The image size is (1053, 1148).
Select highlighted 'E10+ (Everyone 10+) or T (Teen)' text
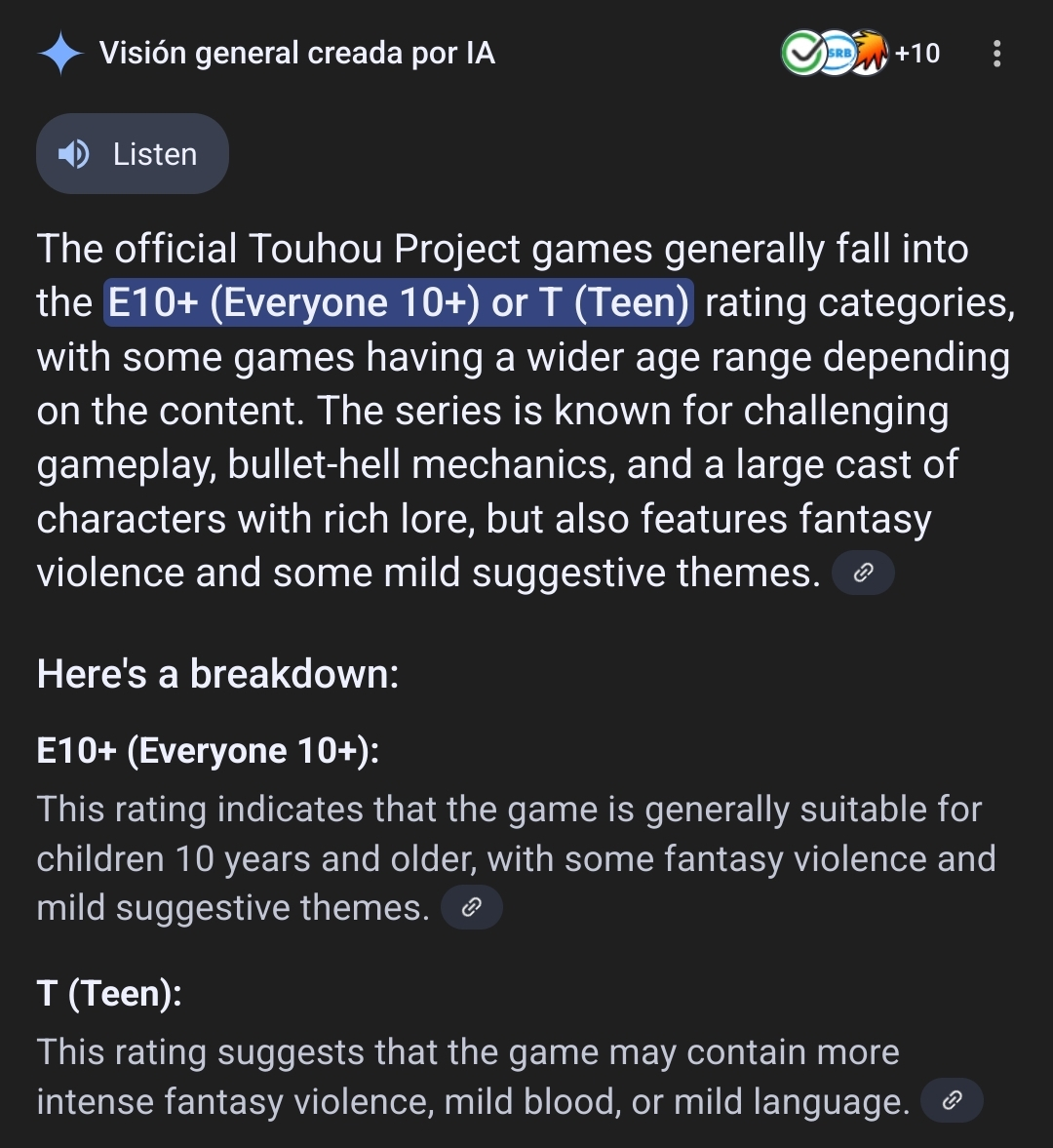point(399,302)
